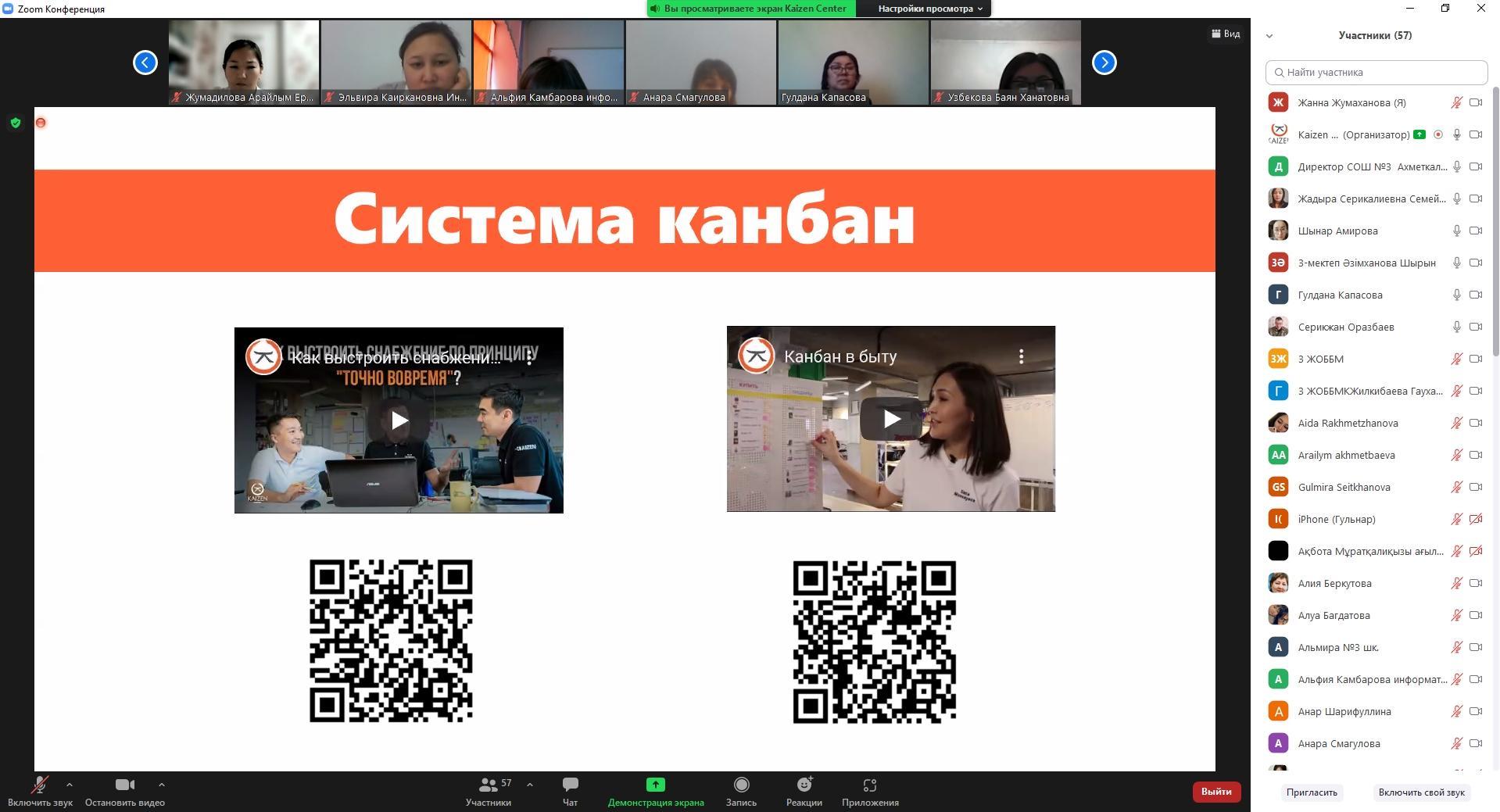Select participant Жадыра Серикалиевна row
The image size is (1500, 812).
click(1376, 199)
